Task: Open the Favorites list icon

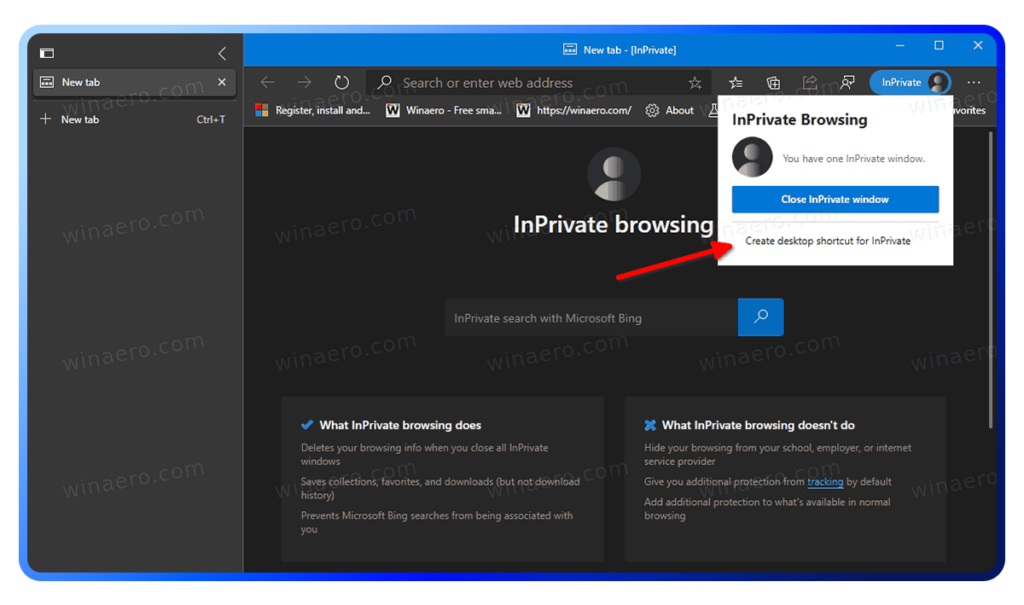Action: click(x=736, y=83)
